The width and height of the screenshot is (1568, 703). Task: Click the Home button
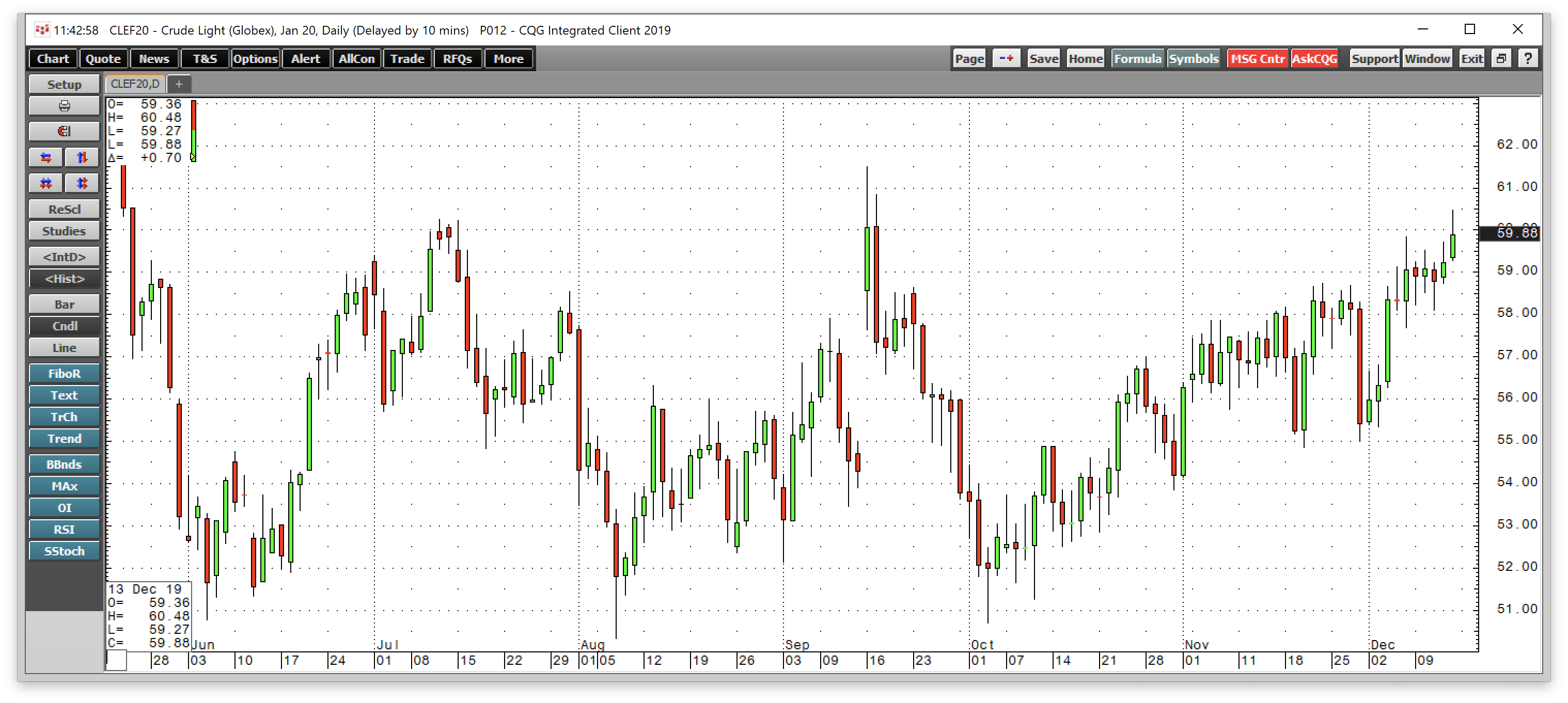[1085, 58]
